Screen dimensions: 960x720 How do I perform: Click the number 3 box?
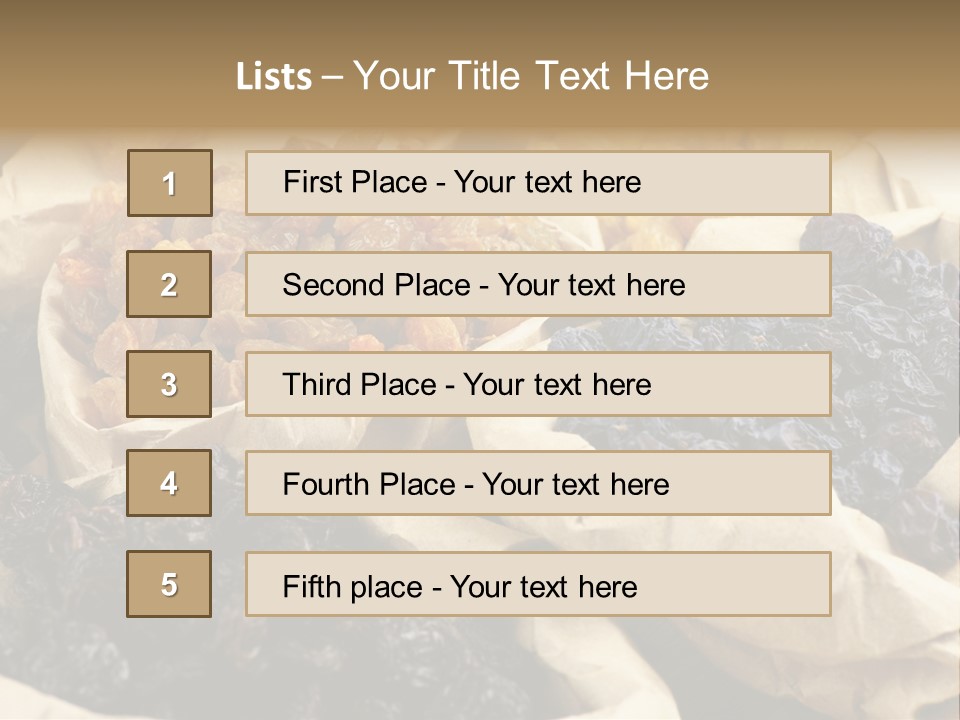point(169,384)
